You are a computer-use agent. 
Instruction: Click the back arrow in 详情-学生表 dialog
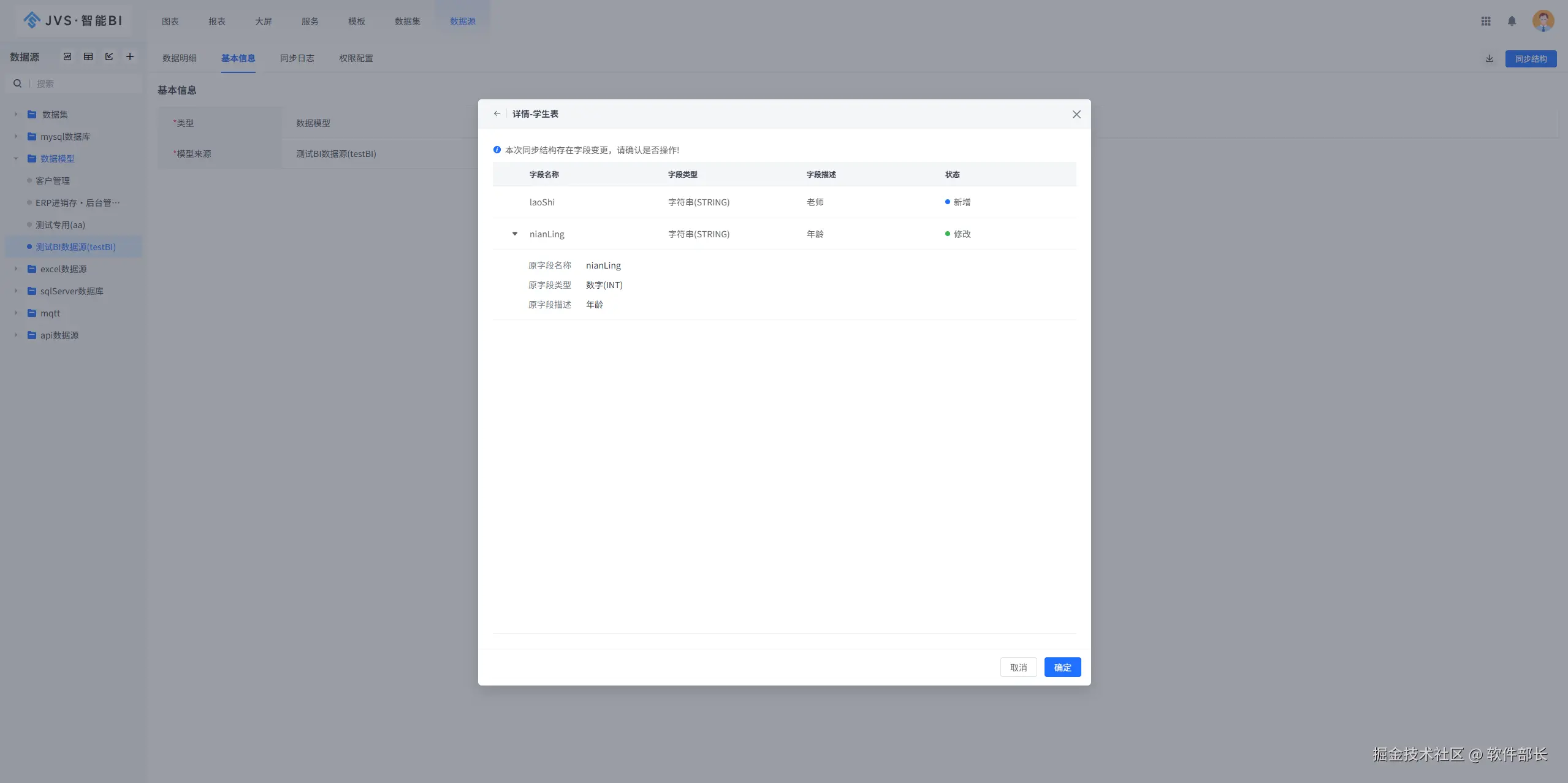(497, 113)
